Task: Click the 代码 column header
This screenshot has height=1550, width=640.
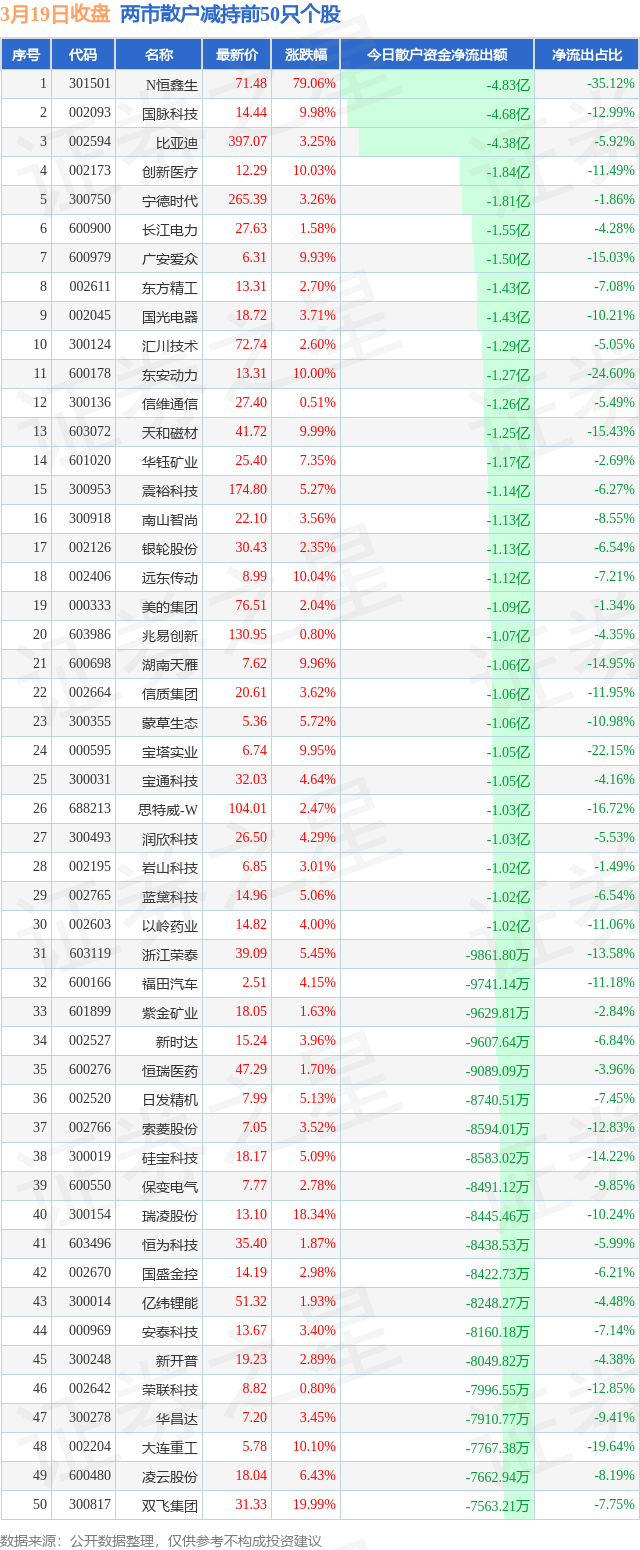Action: [83, 55]
